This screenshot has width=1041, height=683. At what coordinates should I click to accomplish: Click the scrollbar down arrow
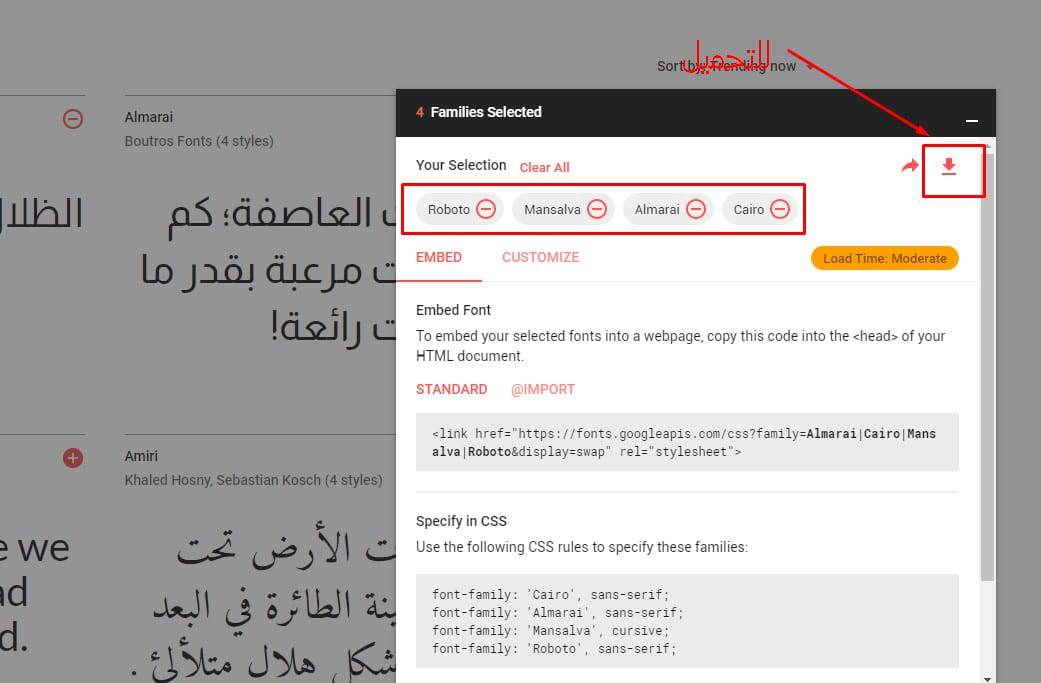point(987,678)
